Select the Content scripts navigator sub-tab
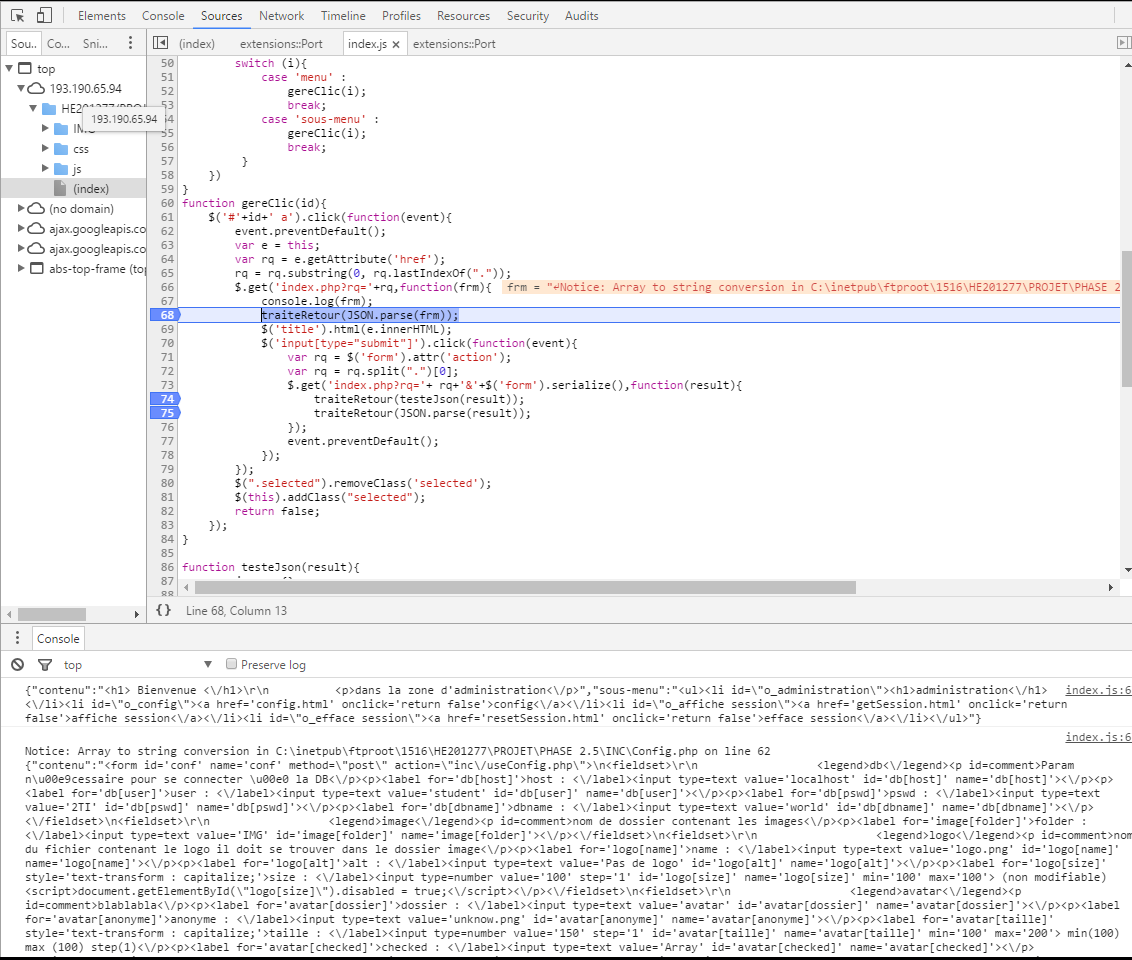1132x960 pixels. click(58, 43)
